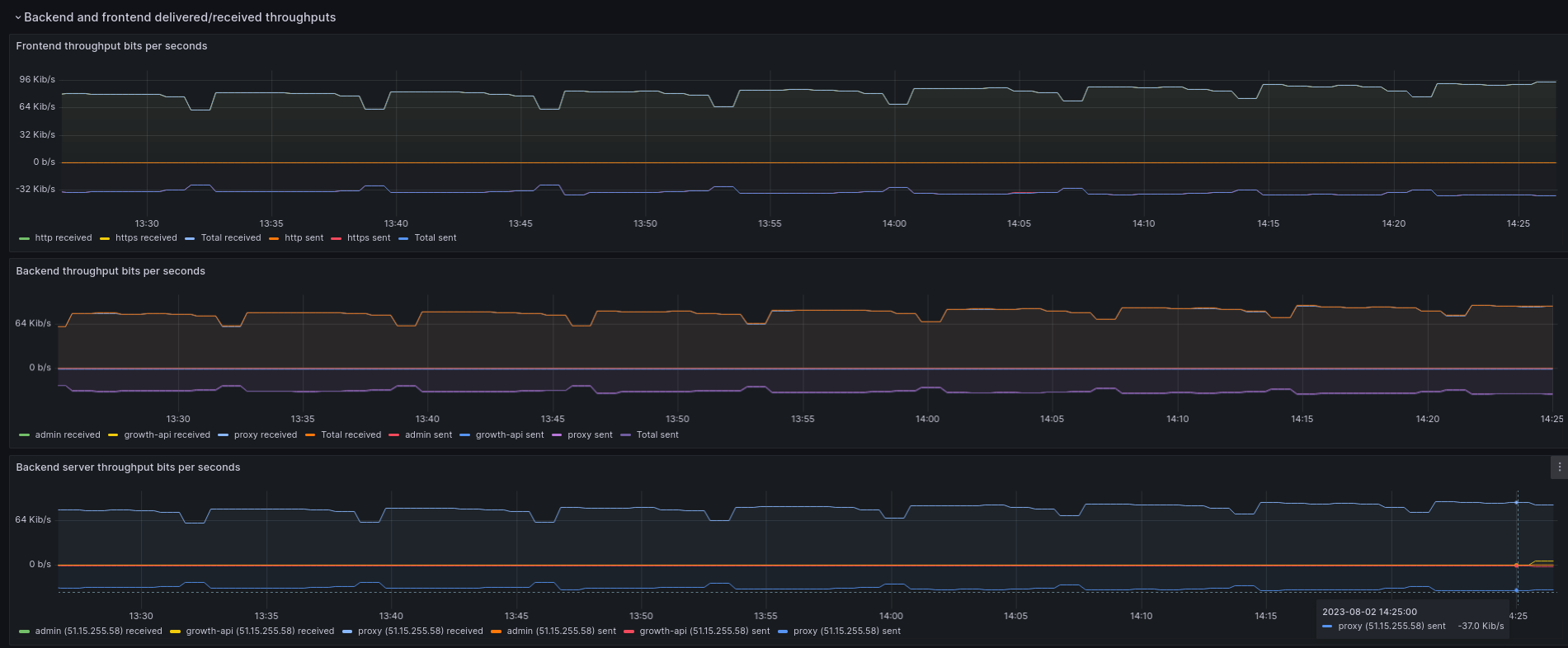Open the Backend server throughput panel kebab menu
Viewport: 1568px width, 648px height.
pos(1558,467)
